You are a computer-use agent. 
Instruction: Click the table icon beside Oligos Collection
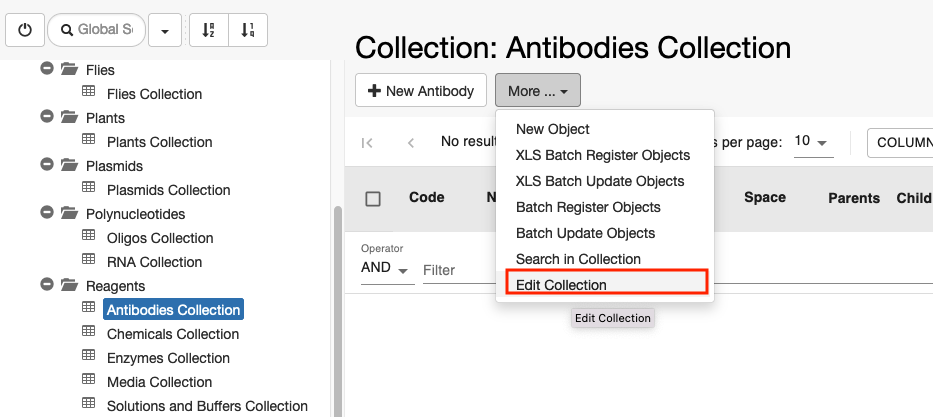(88, 236)
